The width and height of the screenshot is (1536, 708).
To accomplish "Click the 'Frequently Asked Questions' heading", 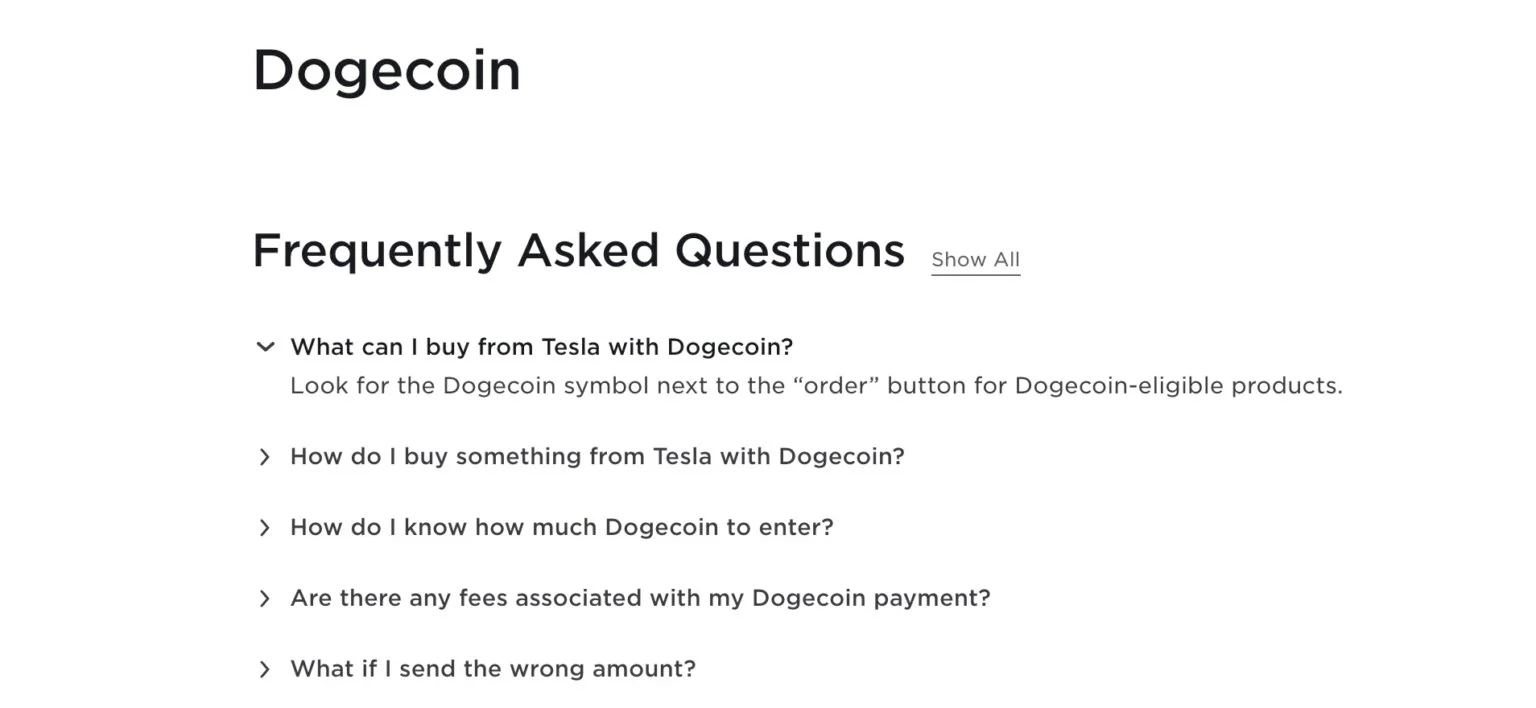I will [x=578, y=250].
